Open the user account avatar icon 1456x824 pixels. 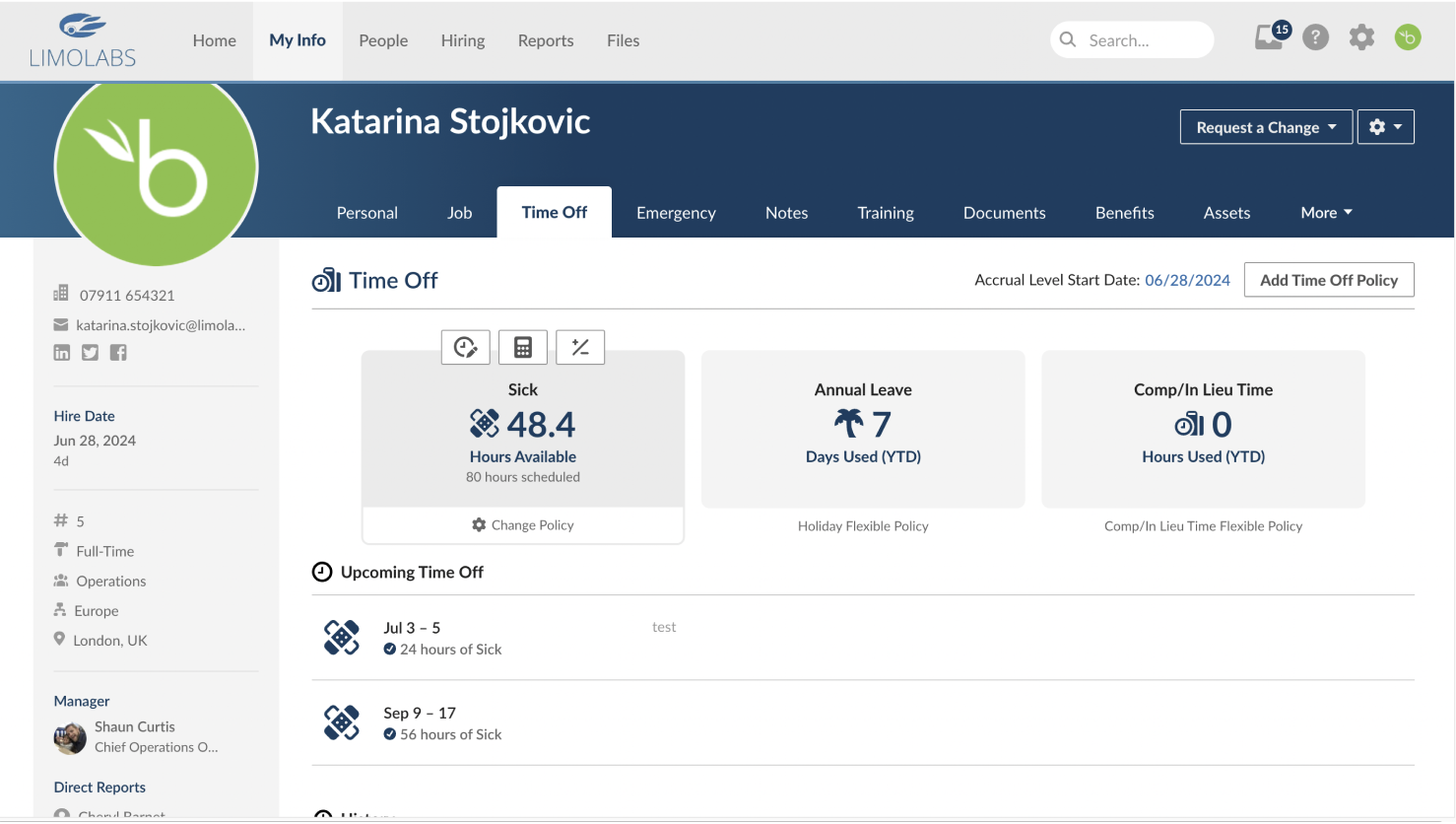[1408, 38]
